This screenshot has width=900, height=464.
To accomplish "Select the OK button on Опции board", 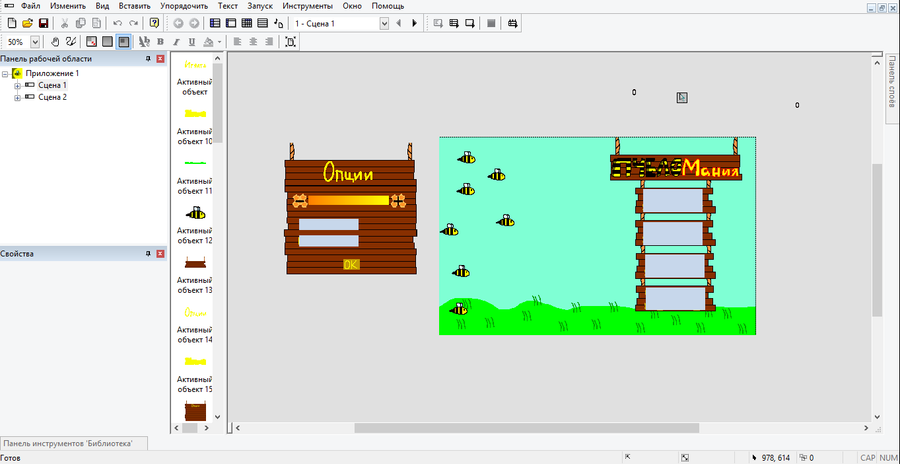I will point(351,264).
